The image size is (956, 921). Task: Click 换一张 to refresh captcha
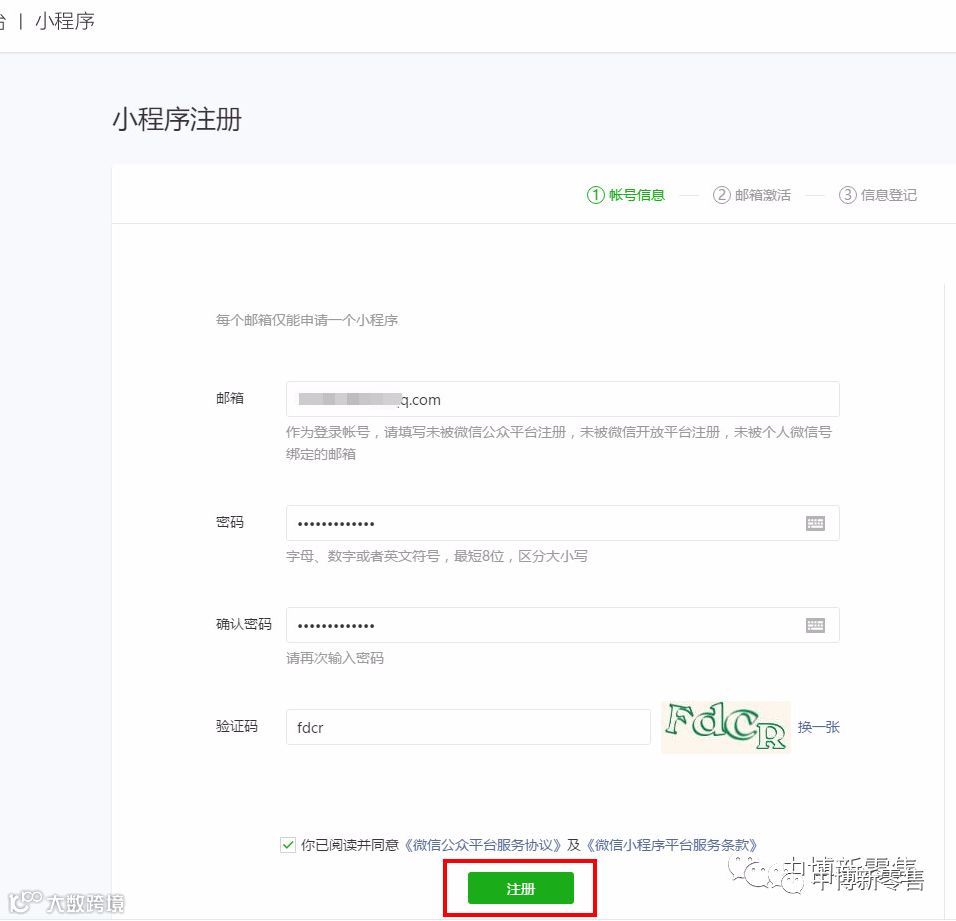coord(818,727)
